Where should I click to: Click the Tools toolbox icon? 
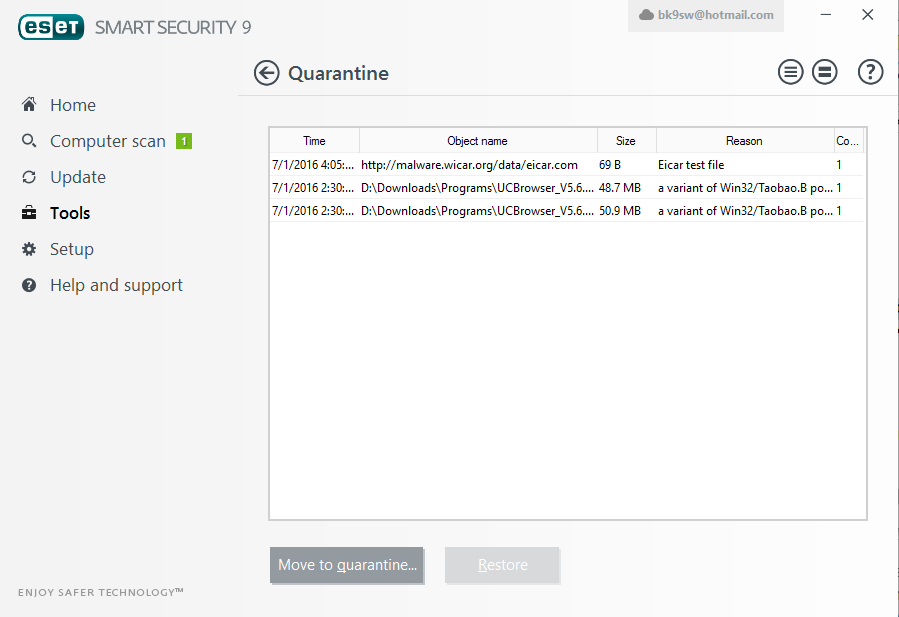coord(29,213)
